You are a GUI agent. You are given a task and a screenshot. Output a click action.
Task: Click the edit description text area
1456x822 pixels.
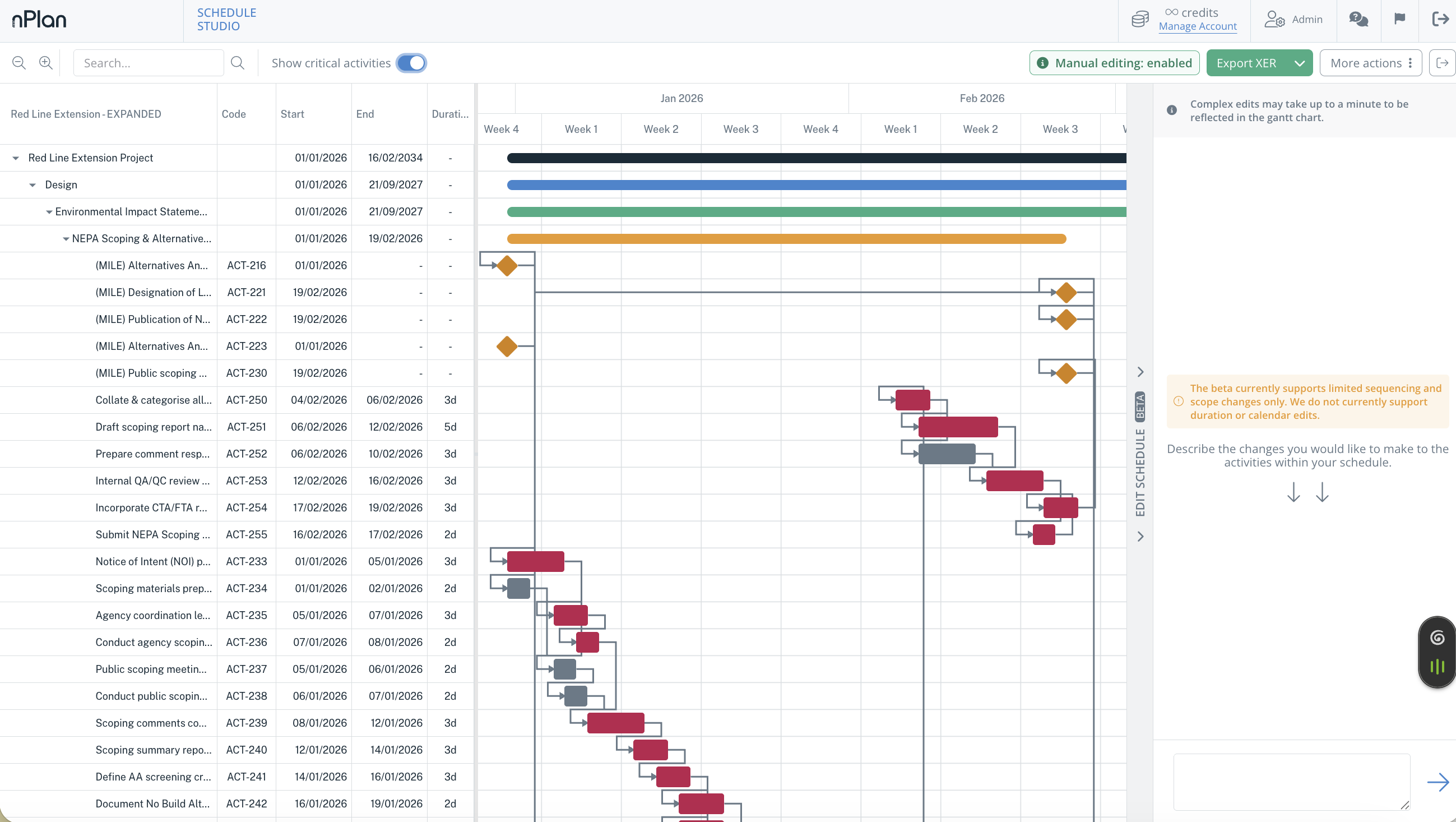click(1292, 782)
